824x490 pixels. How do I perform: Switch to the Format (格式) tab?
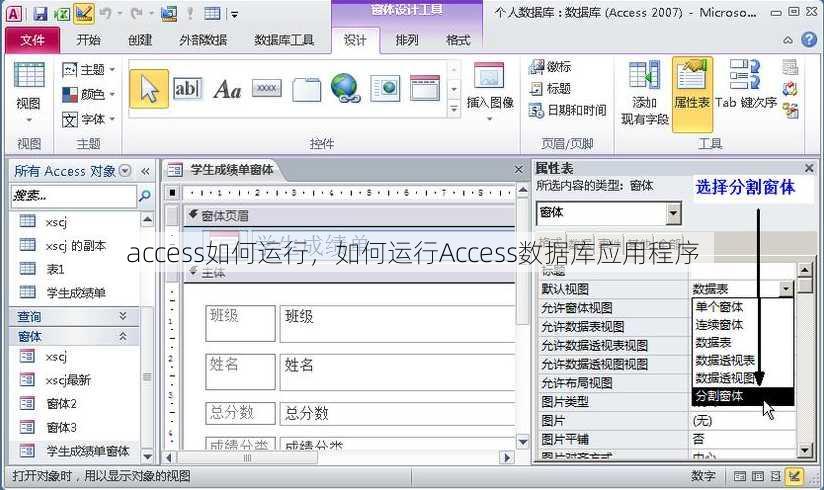tap(458, 40)
